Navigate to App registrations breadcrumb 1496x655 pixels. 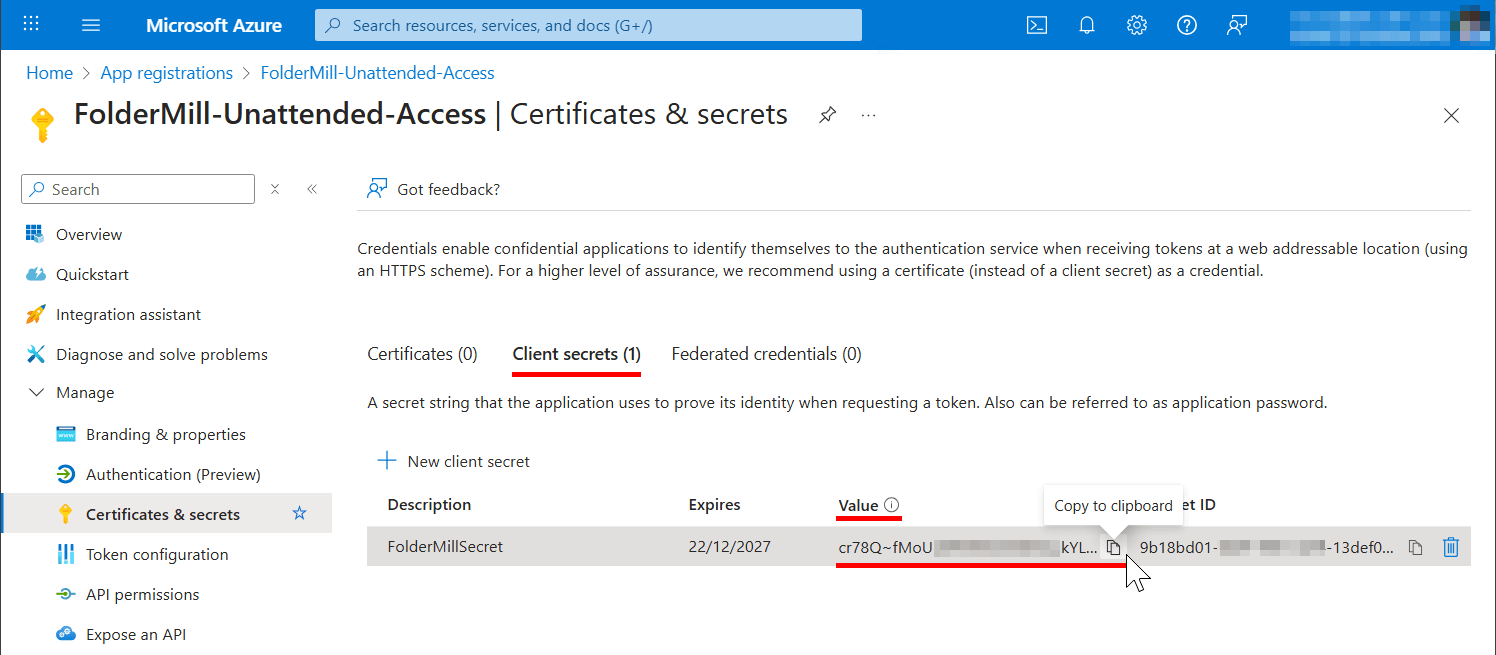tap(166, 72)
